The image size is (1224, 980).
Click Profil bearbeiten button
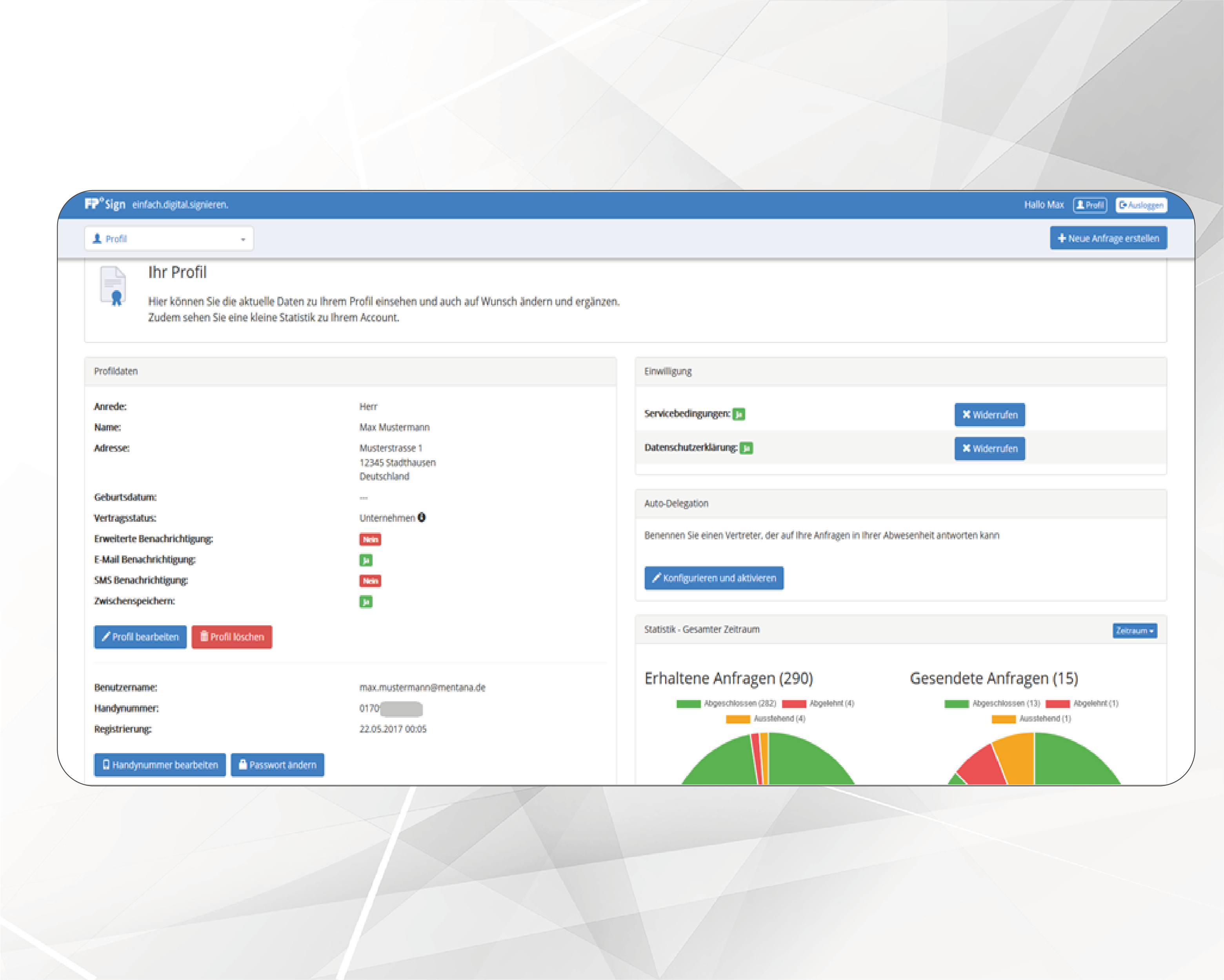(x=140, y=637)
